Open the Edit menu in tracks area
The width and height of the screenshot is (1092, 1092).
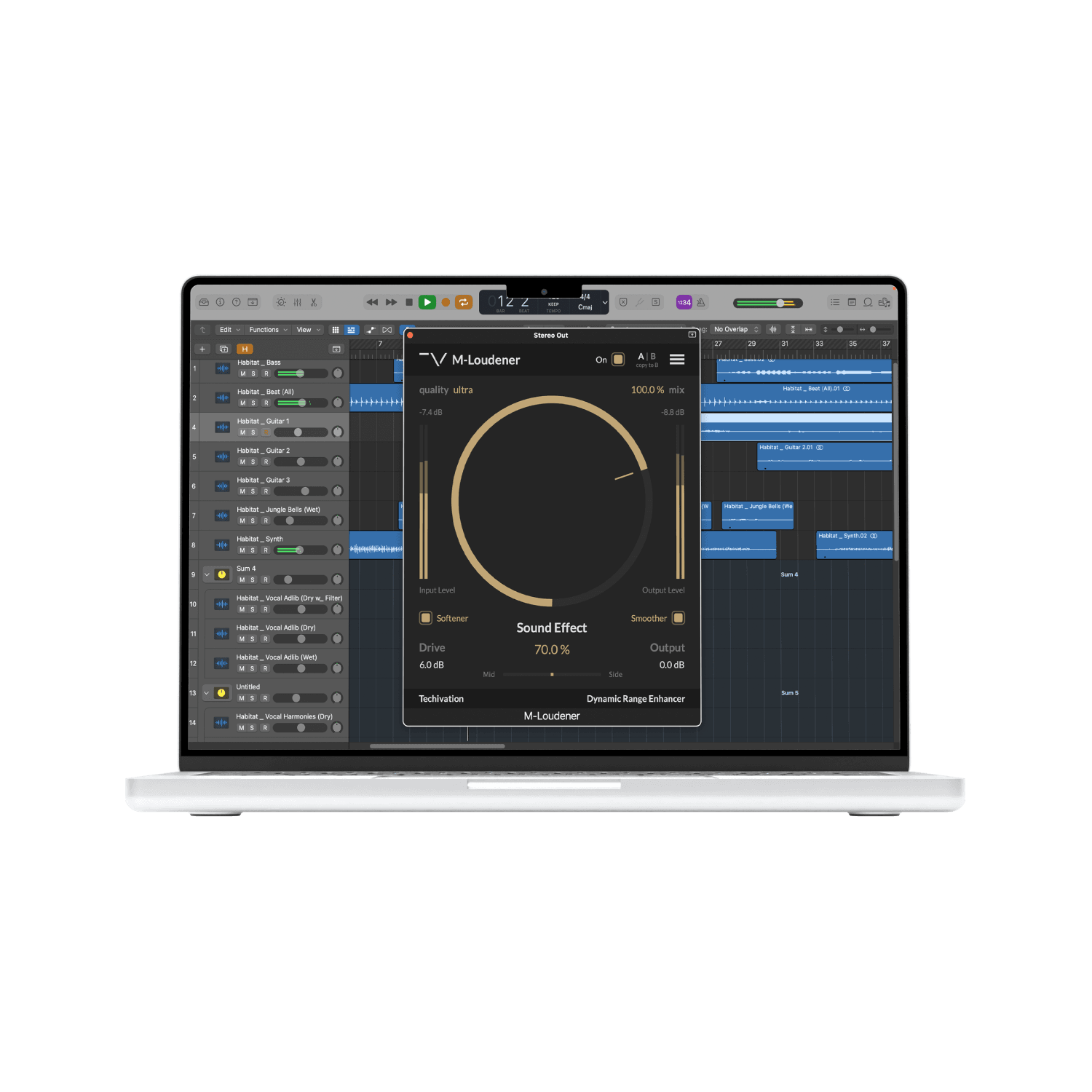point(229,330)
